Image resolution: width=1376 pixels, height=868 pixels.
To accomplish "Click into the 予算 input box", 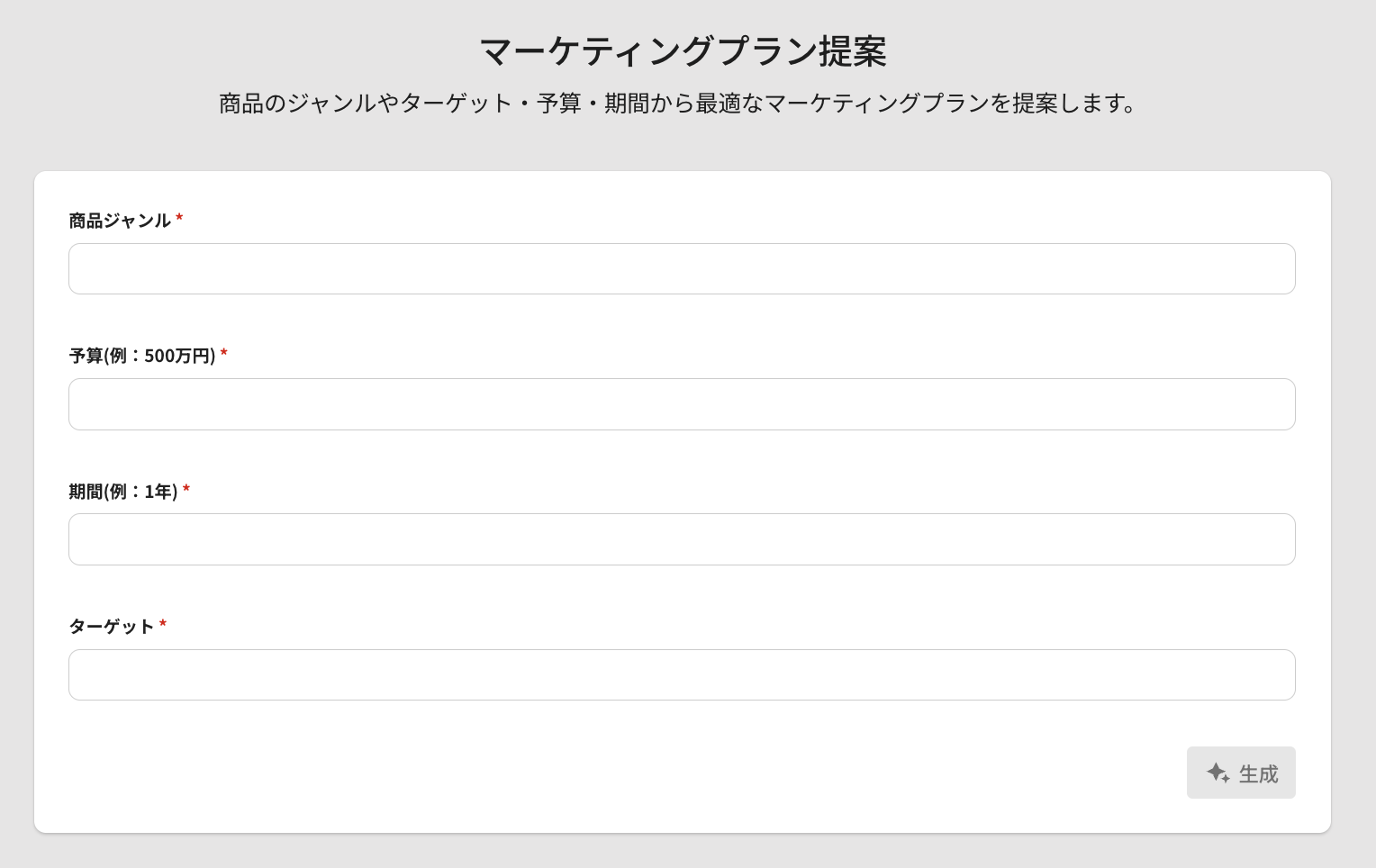I will pos(682,404).
